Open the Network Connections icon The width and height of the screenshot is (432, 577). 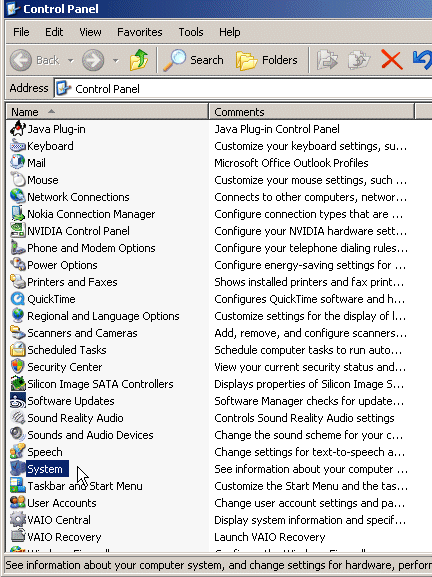click(18, 197)
